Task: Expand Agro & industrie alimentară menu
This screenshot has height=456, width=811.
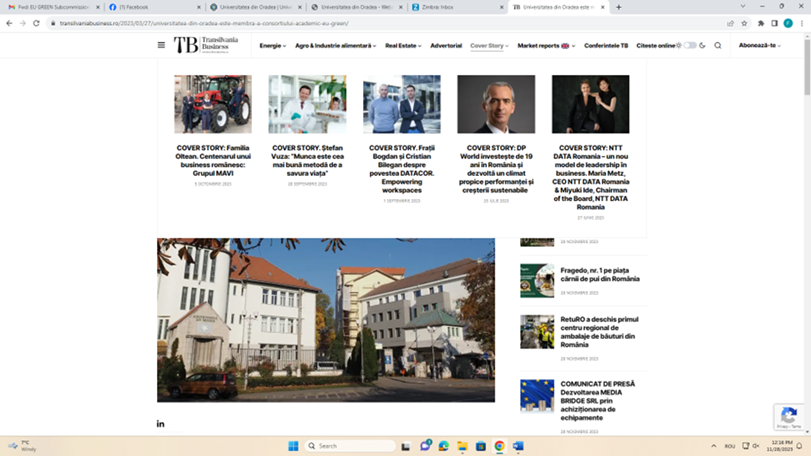Action: click(x=335, y=45)
